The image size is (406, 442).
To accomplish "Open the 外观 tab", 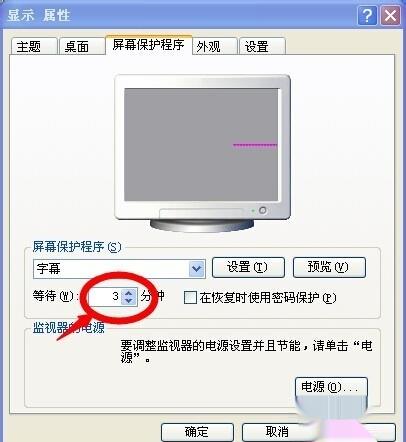I will 214,46.
